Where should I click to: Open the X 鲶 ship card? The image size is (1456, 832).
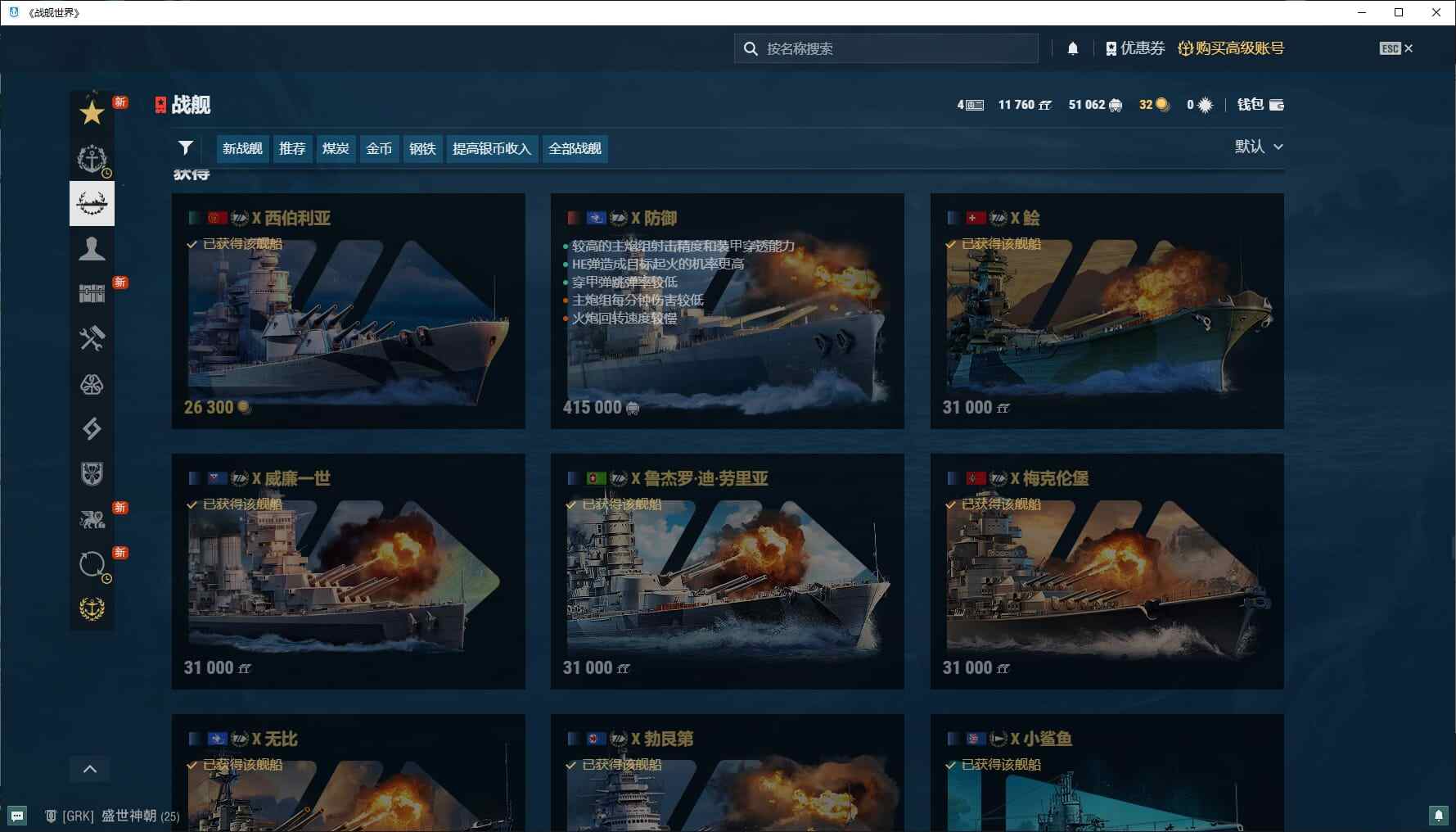pyautogui.click(x=1107, y=311)
